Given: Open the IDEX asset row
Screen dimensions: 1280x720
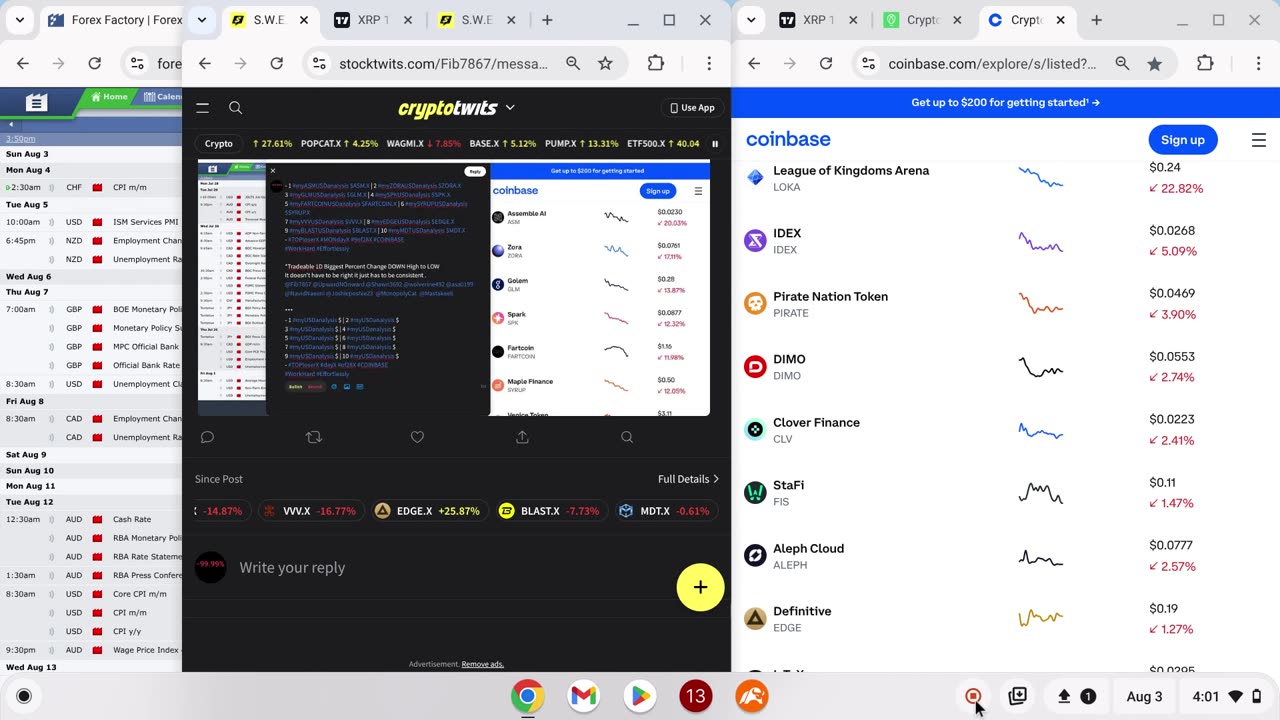Looking at the screenshot, I should (1006, 241).
